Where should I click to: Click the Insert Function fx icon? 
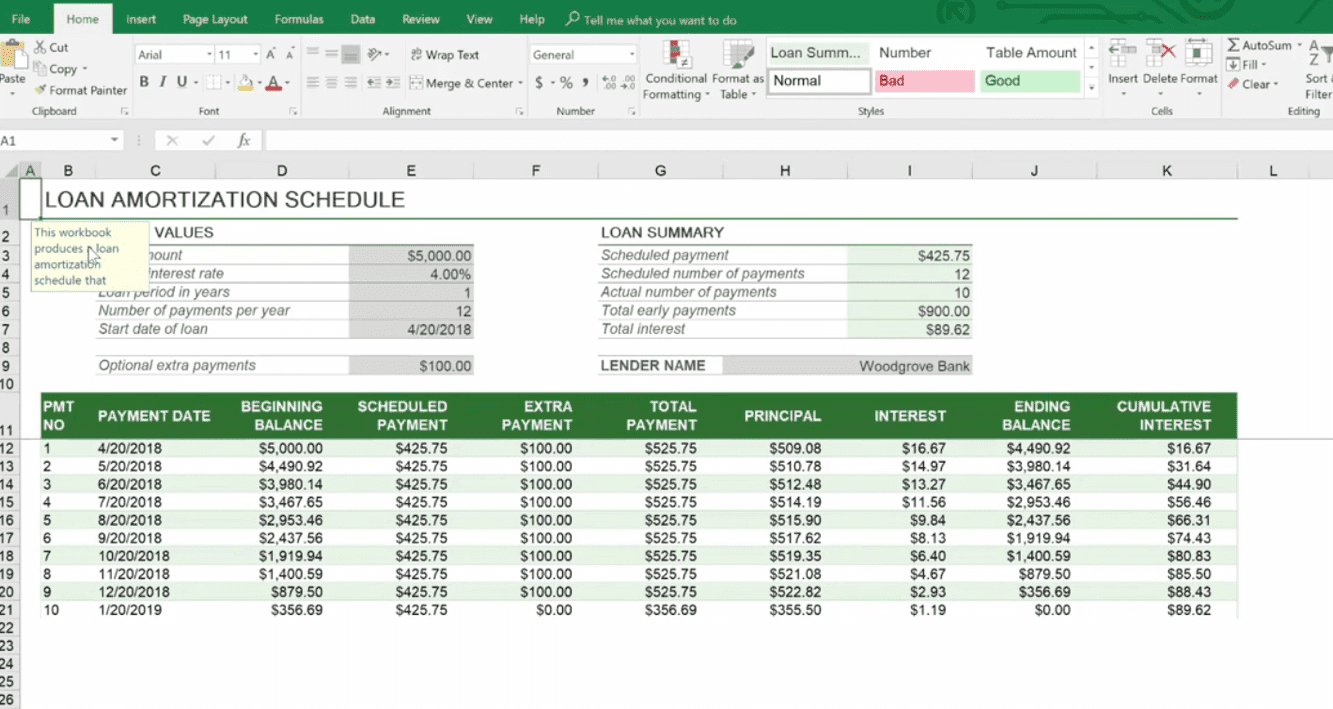tap(243, 141)
